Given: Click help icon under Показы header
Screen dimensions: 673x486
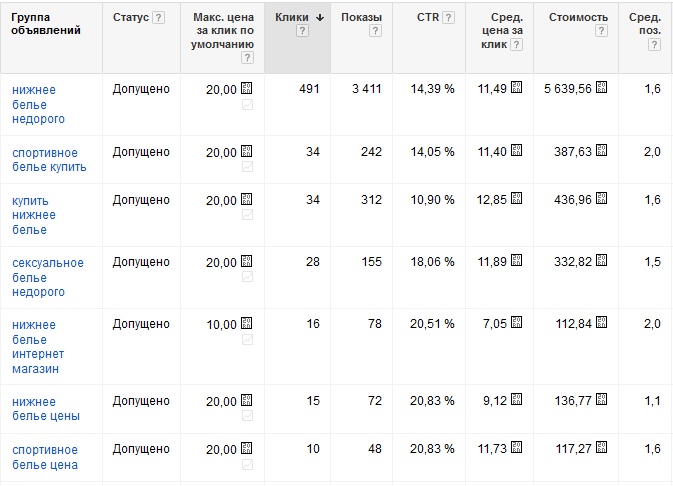Looking at the screenshot, I should tap(375, 31).
